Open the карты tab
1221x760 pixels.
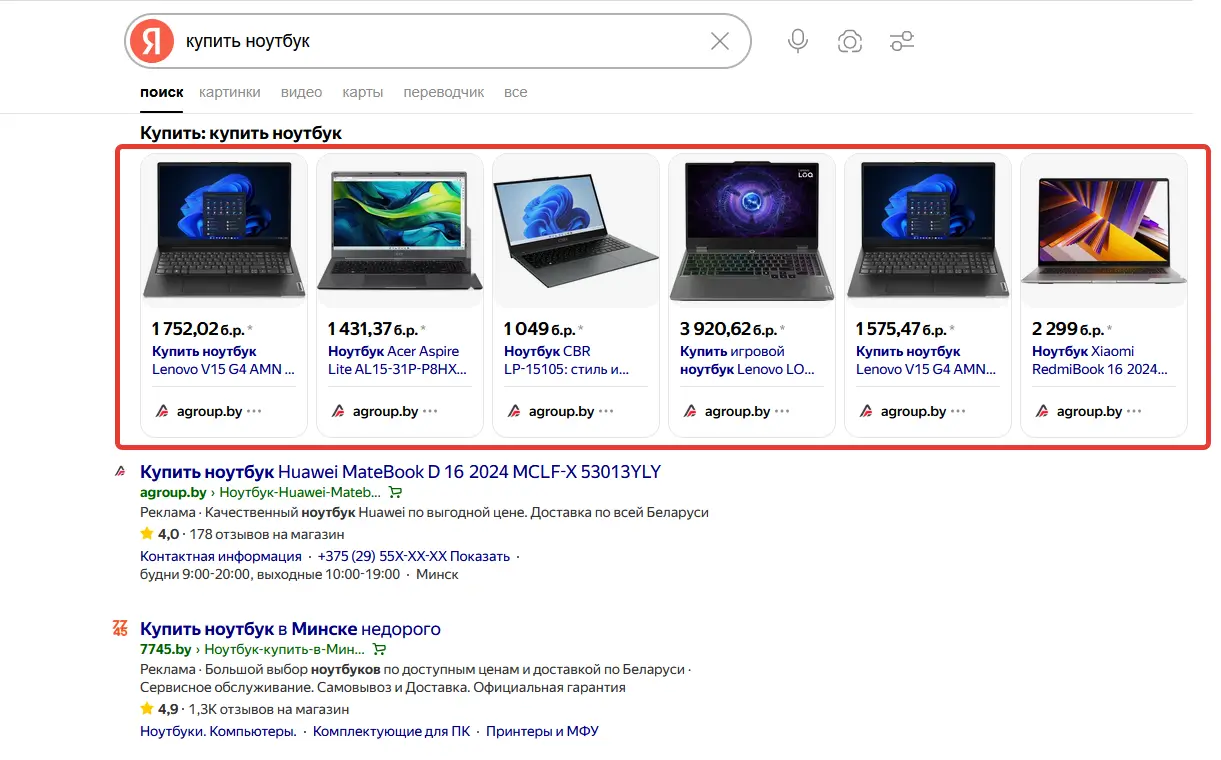[362, 92]
